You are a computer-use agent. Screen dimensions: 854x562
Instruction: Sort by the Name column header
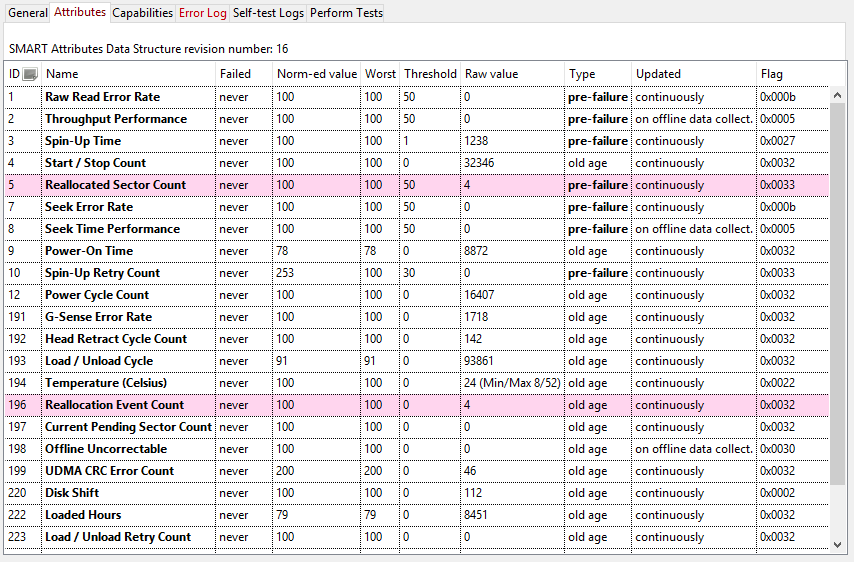(x=62, y=74)
